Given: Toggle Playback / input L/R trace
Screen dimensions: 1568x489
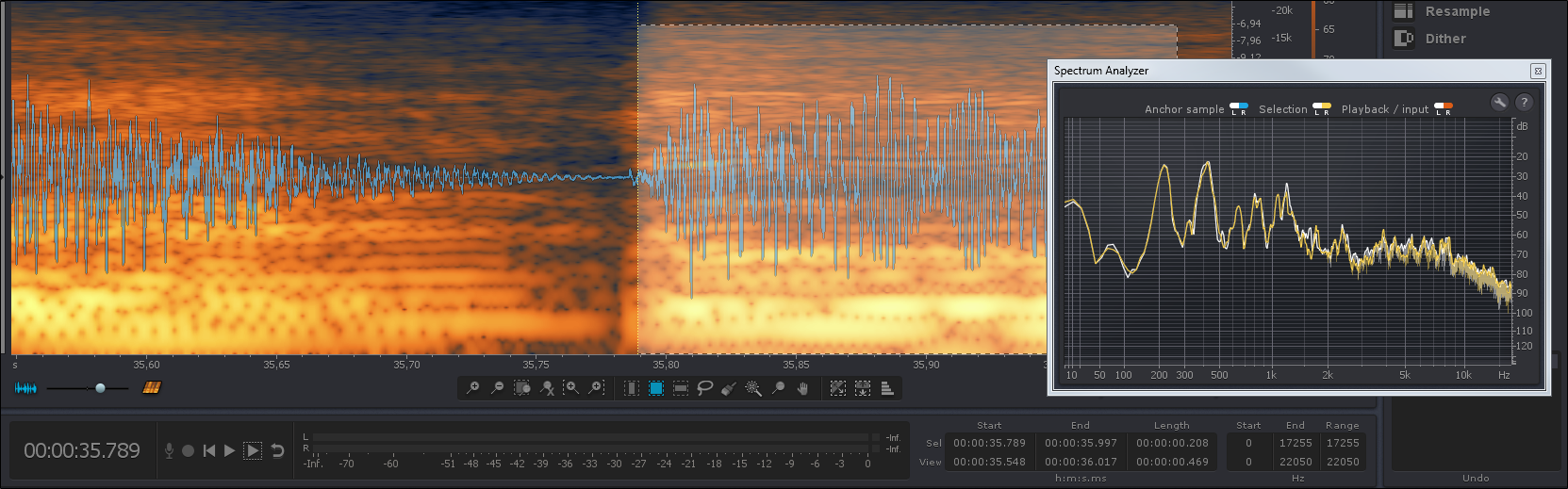Looking at the screenshot, I should click(x=1444, y=108).
